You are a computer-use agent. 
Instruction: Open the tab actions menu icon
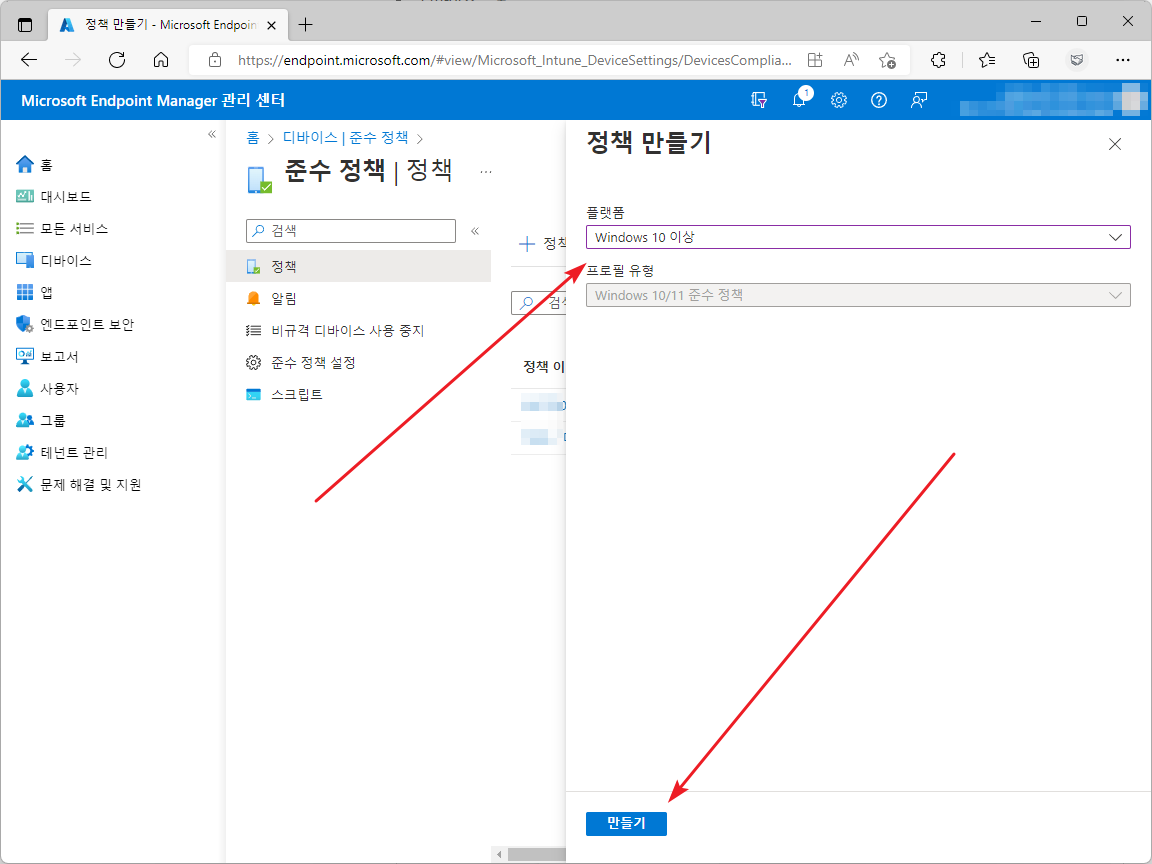coord(25,25)
